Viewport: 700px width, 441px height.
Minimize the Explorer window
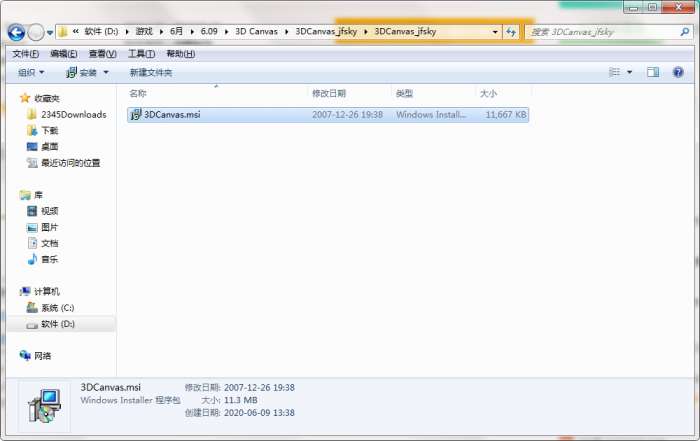(633, 7)
